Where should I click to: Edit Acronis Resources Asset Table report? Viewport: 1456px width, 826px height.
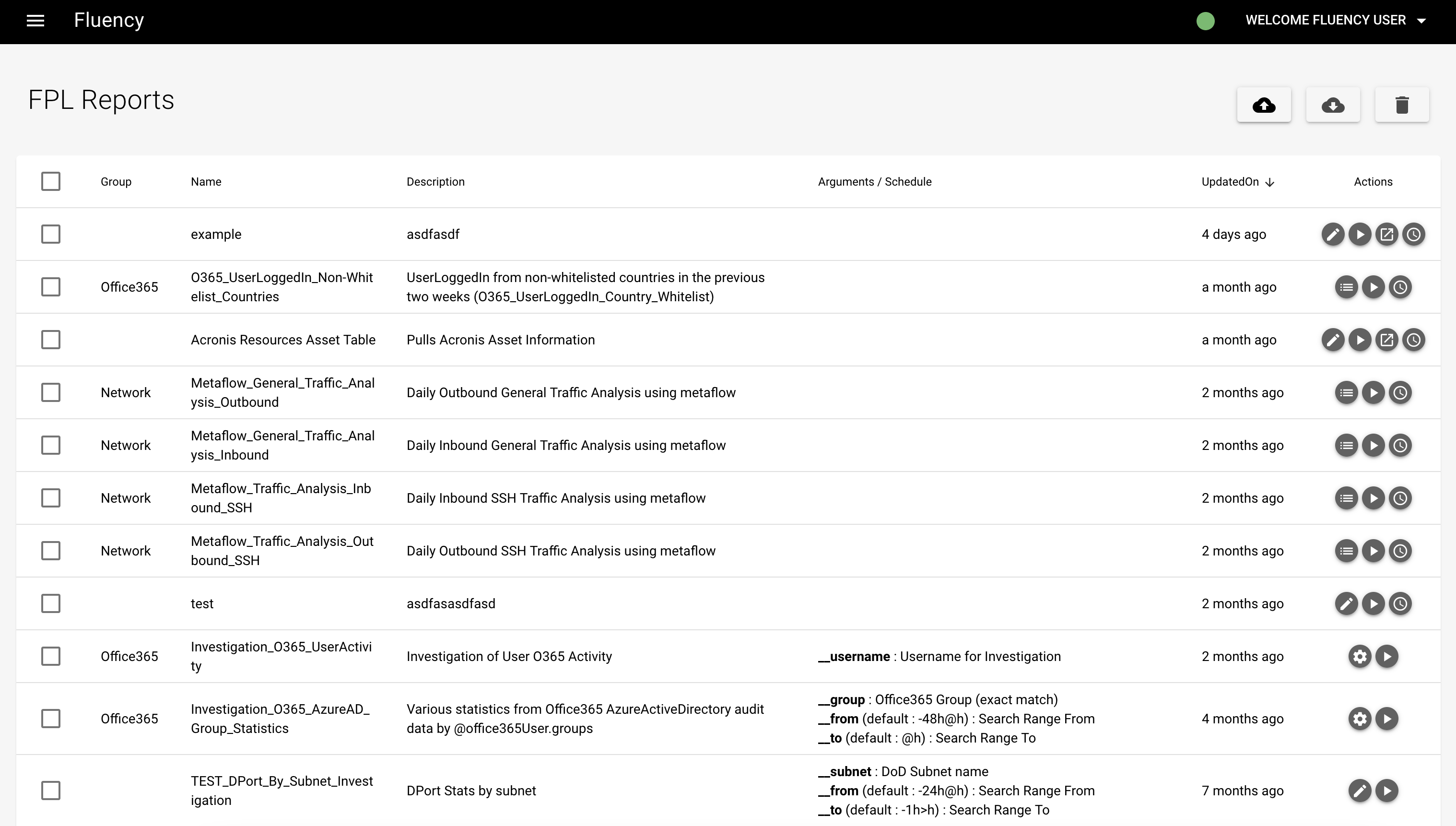point(1332,340)
